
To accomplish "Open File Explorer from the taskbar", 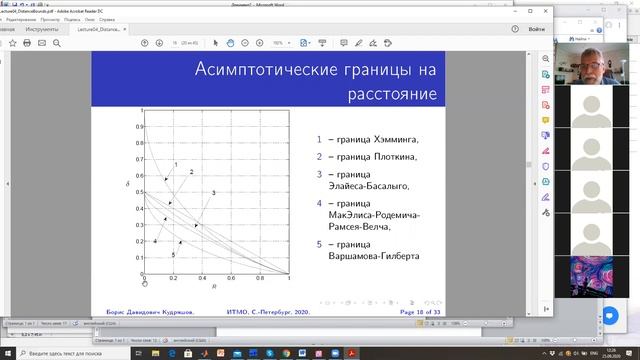I will click(155, 353).
